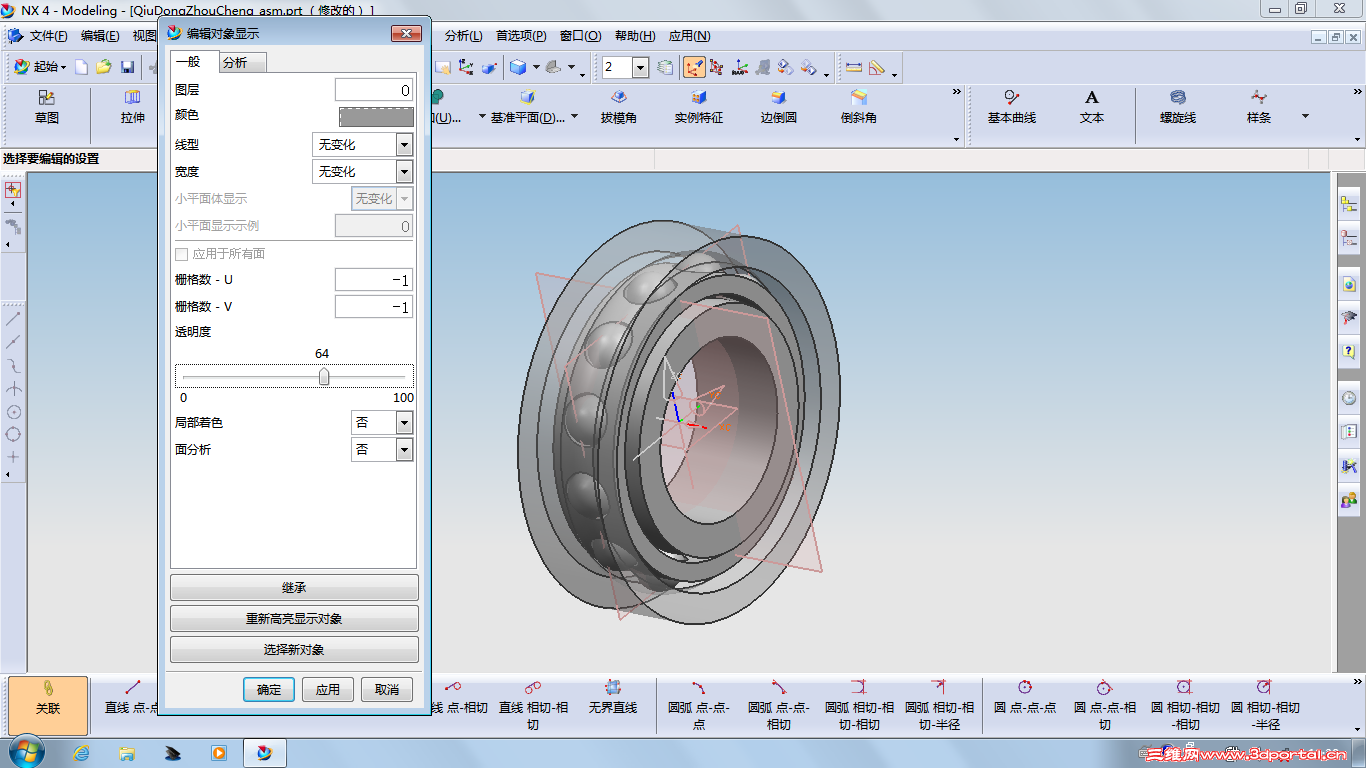Click the Translucency (透明度) slider handle
The image size is (1366, 768).
324,377
